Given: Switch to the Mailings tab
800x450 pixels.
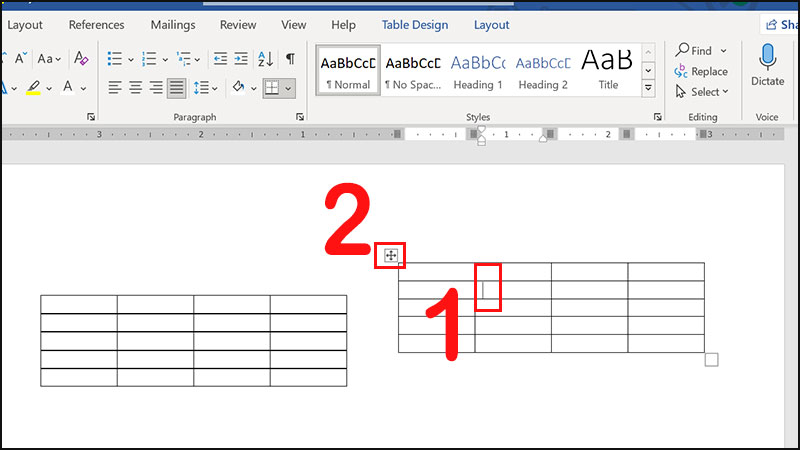Looking at the screenshot, I should [173, 25].
